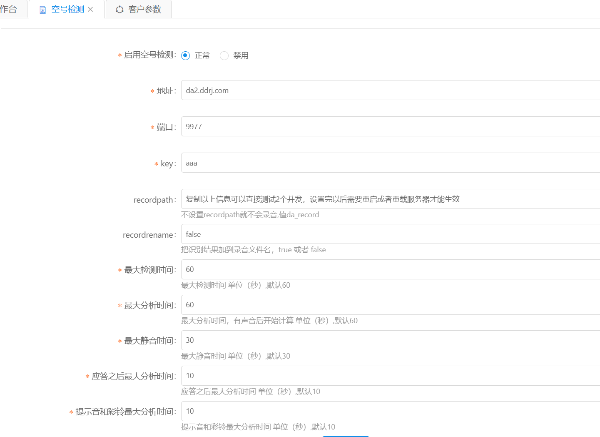Close the 空号检测 tab

[91, 9]
